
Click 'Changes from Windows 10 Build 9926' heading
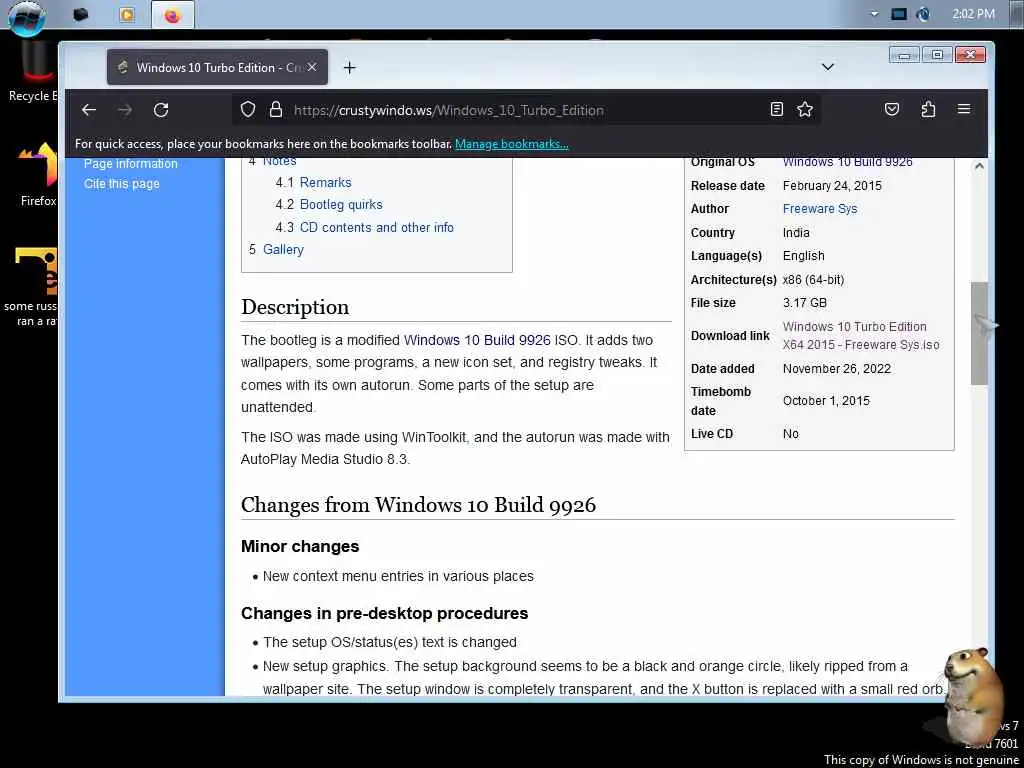419,505
